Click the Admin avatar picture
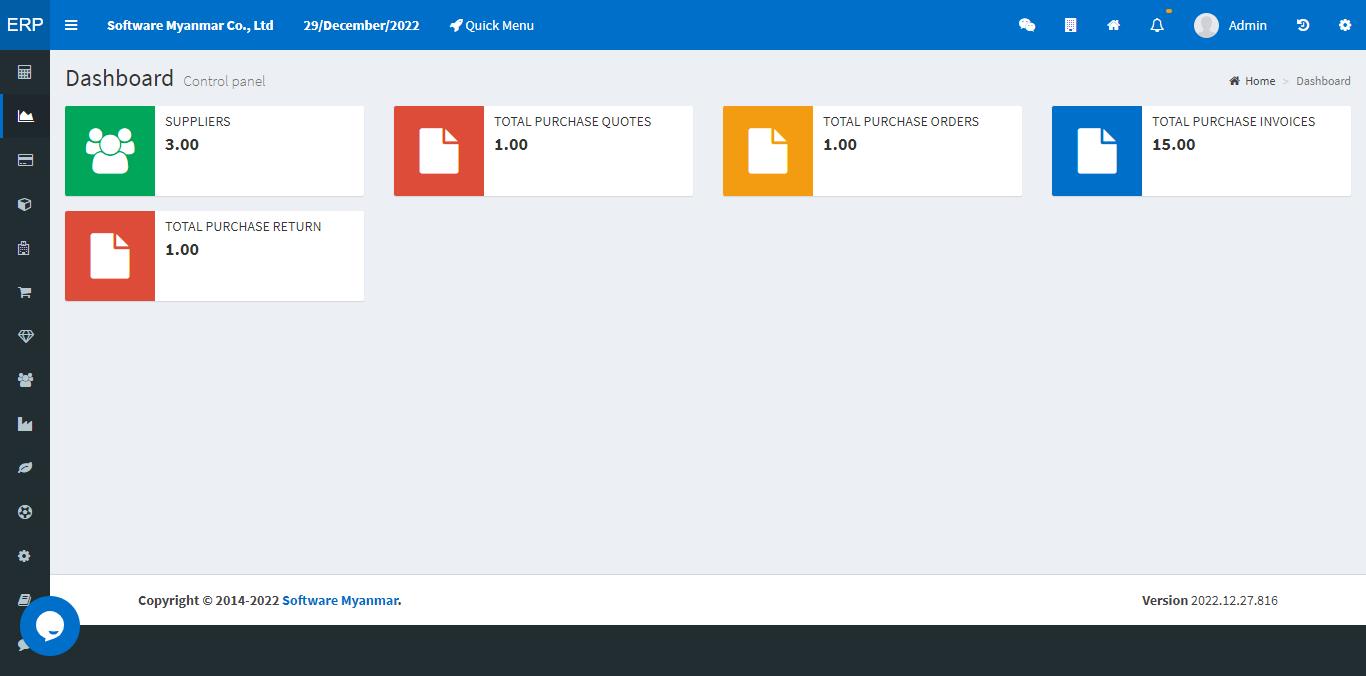 coord(1206,25)
